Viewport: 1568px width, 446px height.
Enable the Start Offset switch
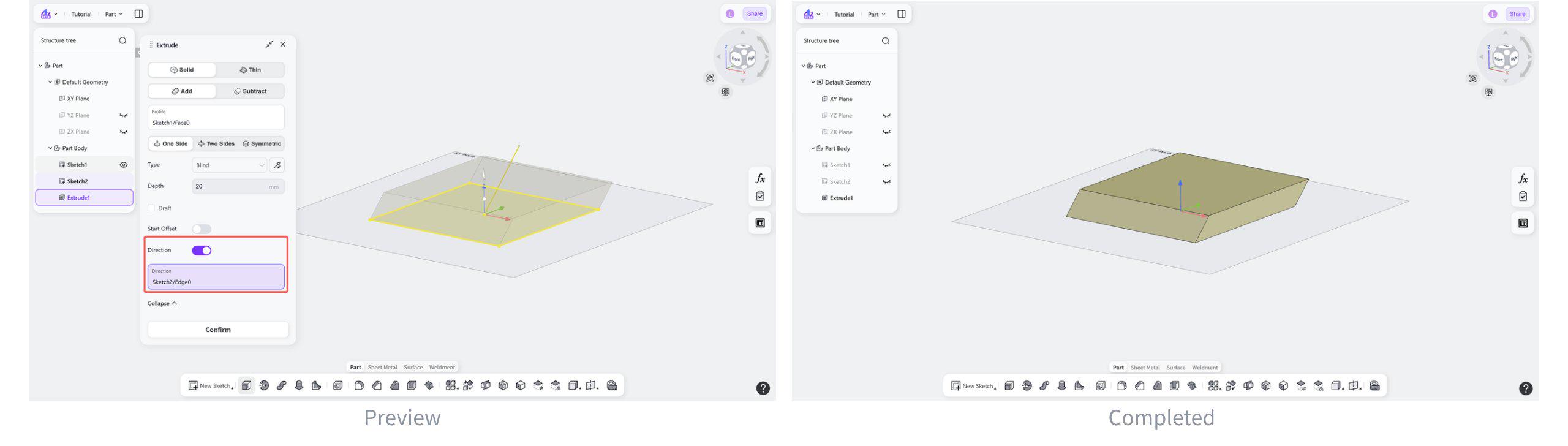[x=202, y=229]
